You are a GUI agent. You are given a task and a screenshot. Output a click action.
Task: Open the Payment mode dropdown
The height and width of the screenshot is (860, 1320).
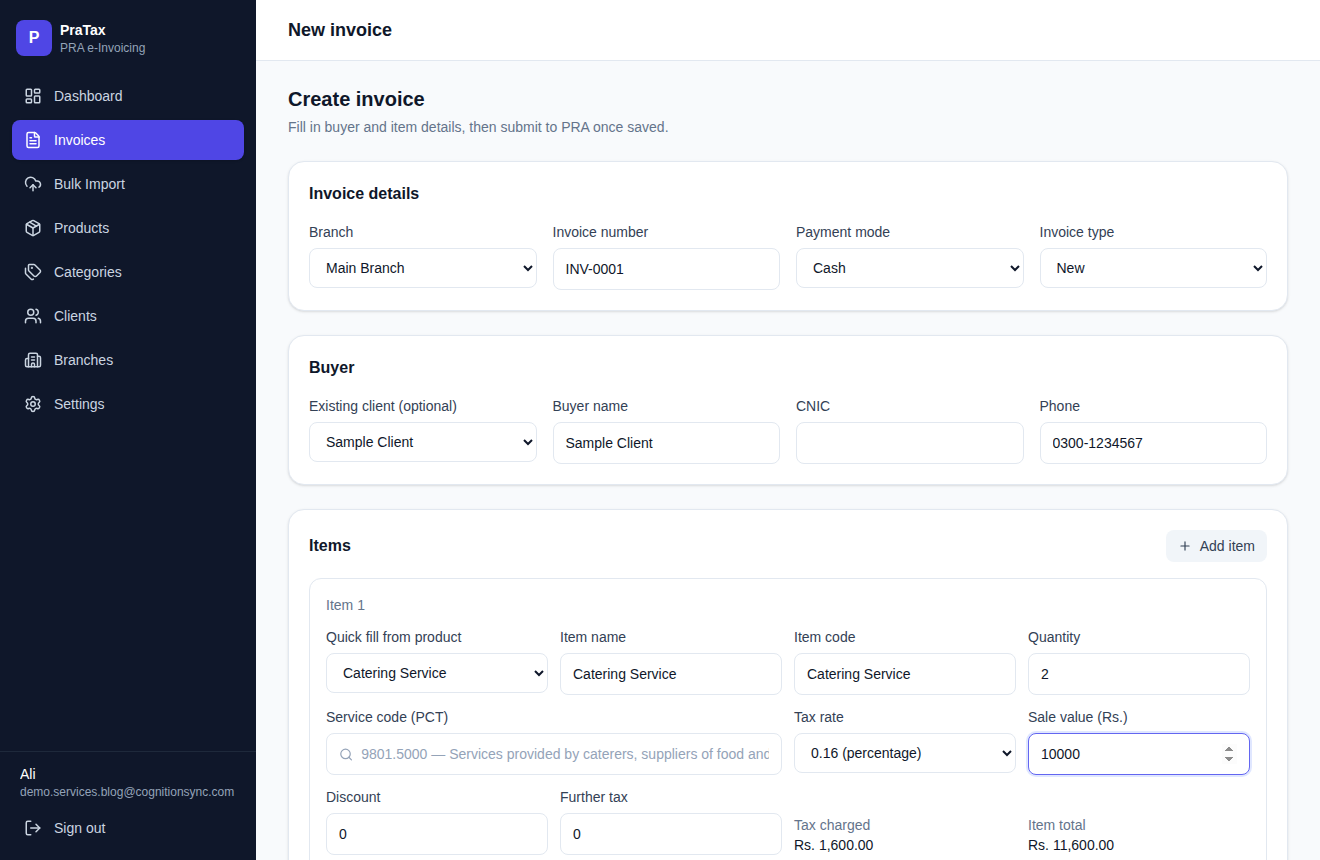[x=910, y=268]
